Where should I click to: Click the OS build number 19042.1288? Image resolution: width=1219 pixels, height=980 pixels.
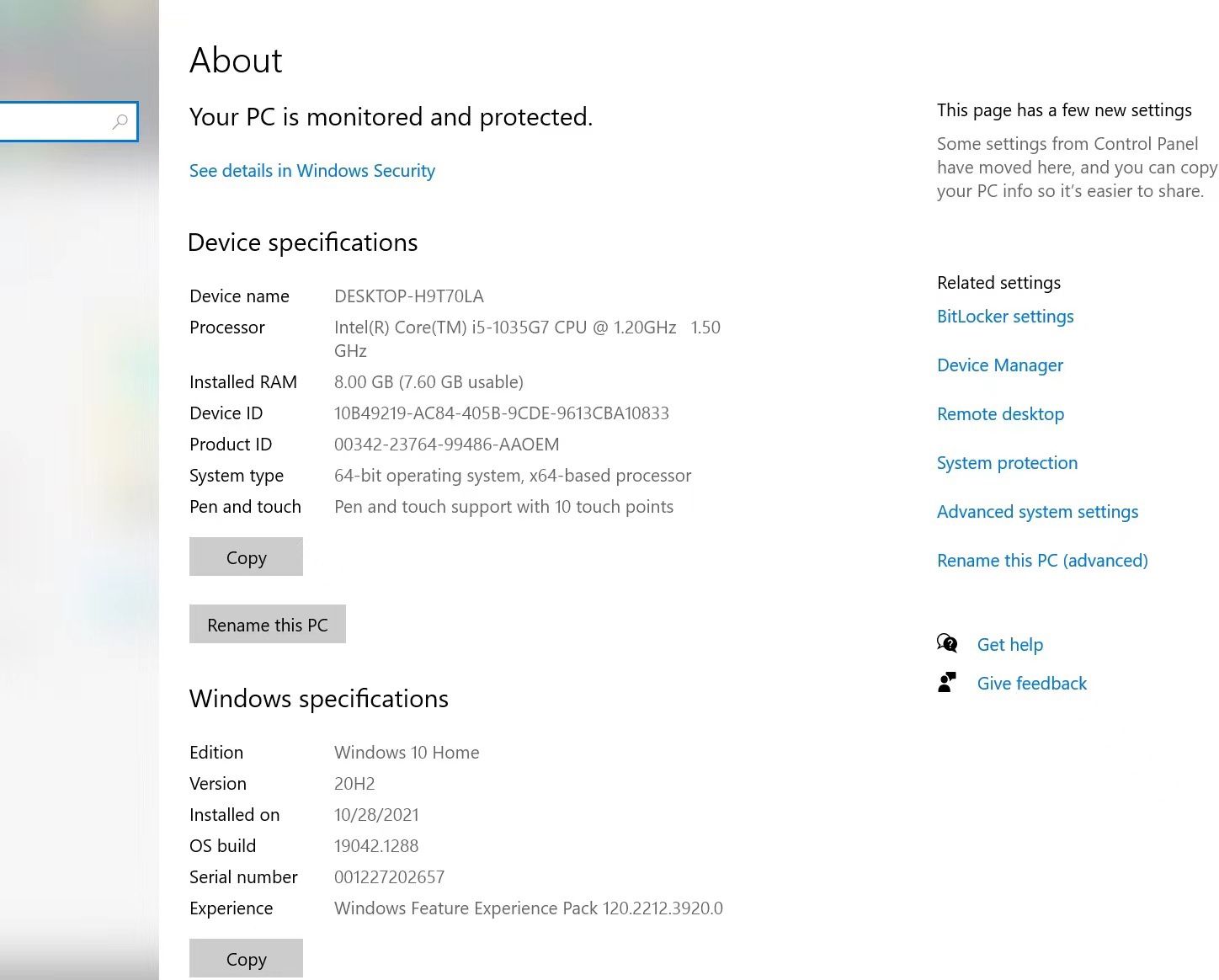375,845
